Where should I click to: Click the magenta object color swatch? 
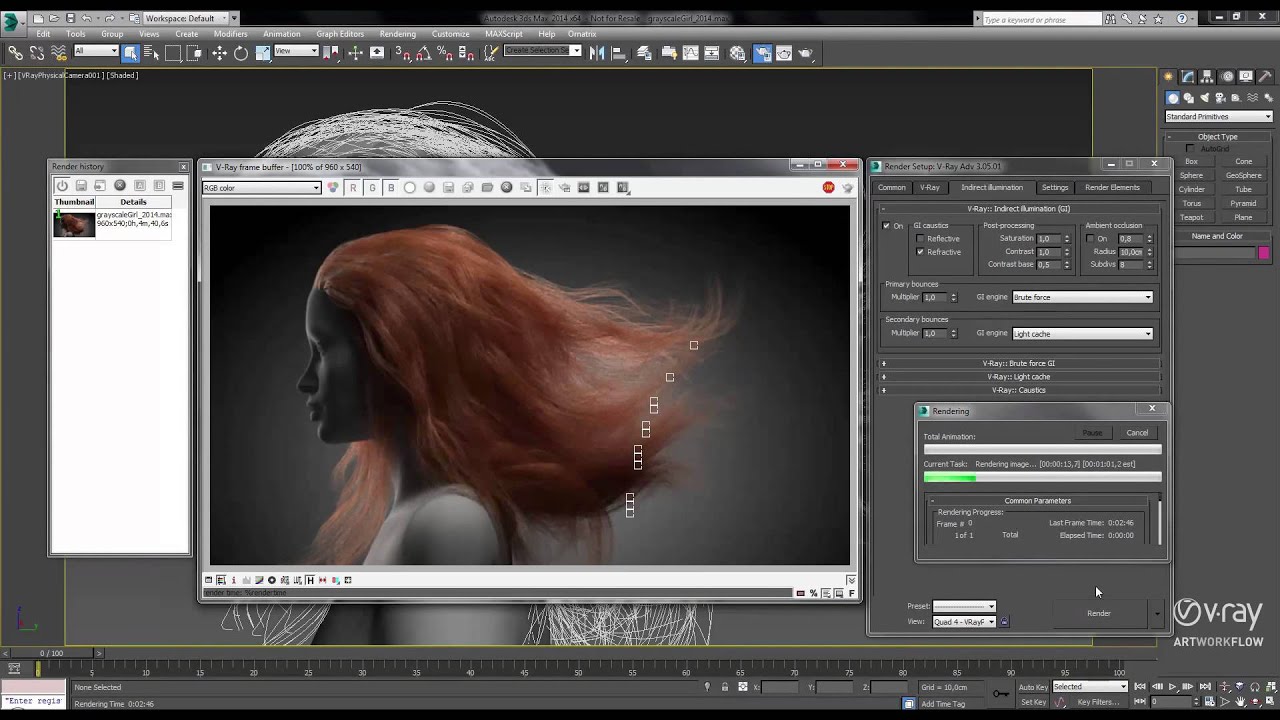(1264, 253)
